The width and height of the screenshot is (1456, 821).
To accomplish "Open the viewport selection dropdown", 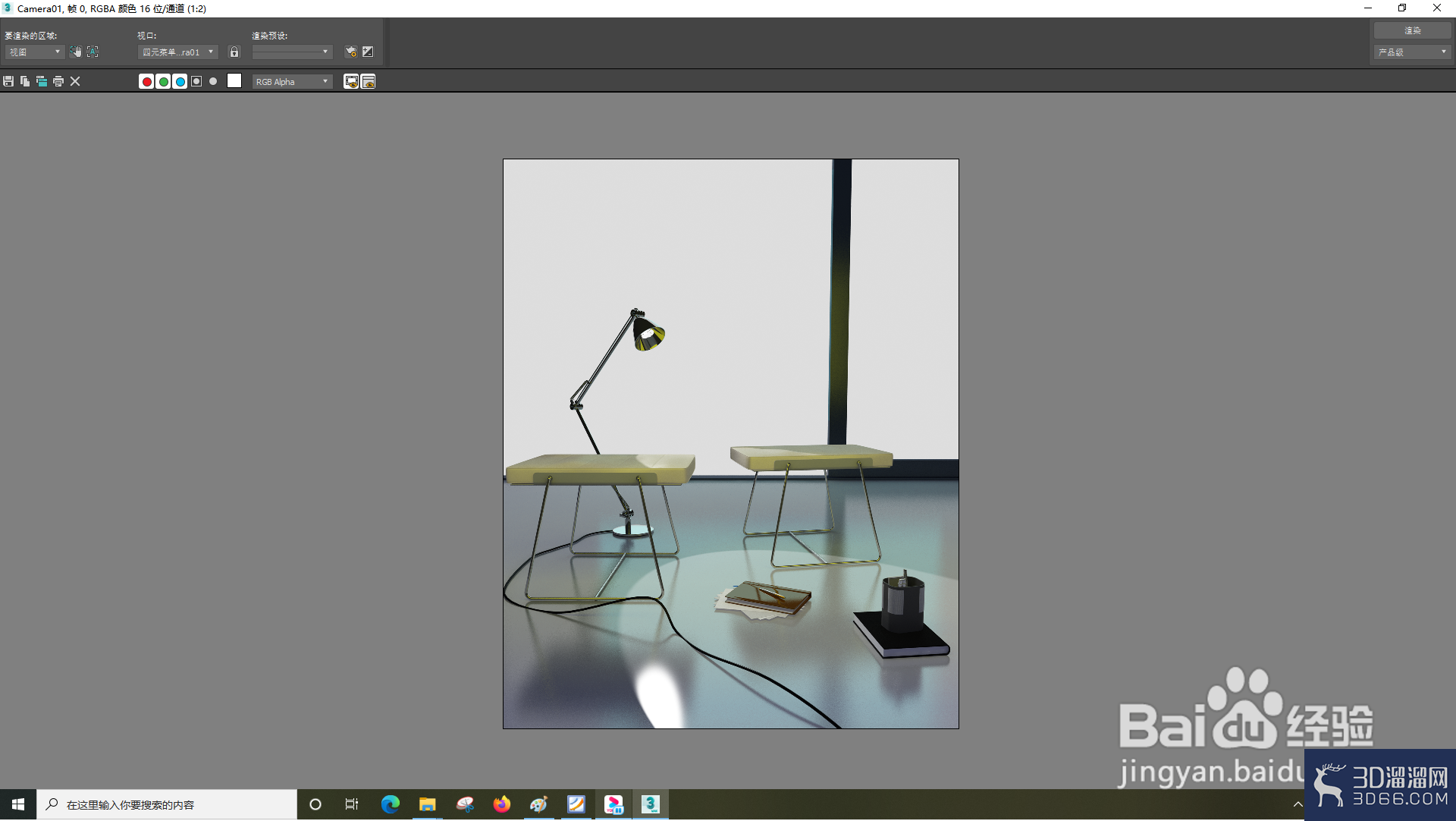I will coord(178,52).
